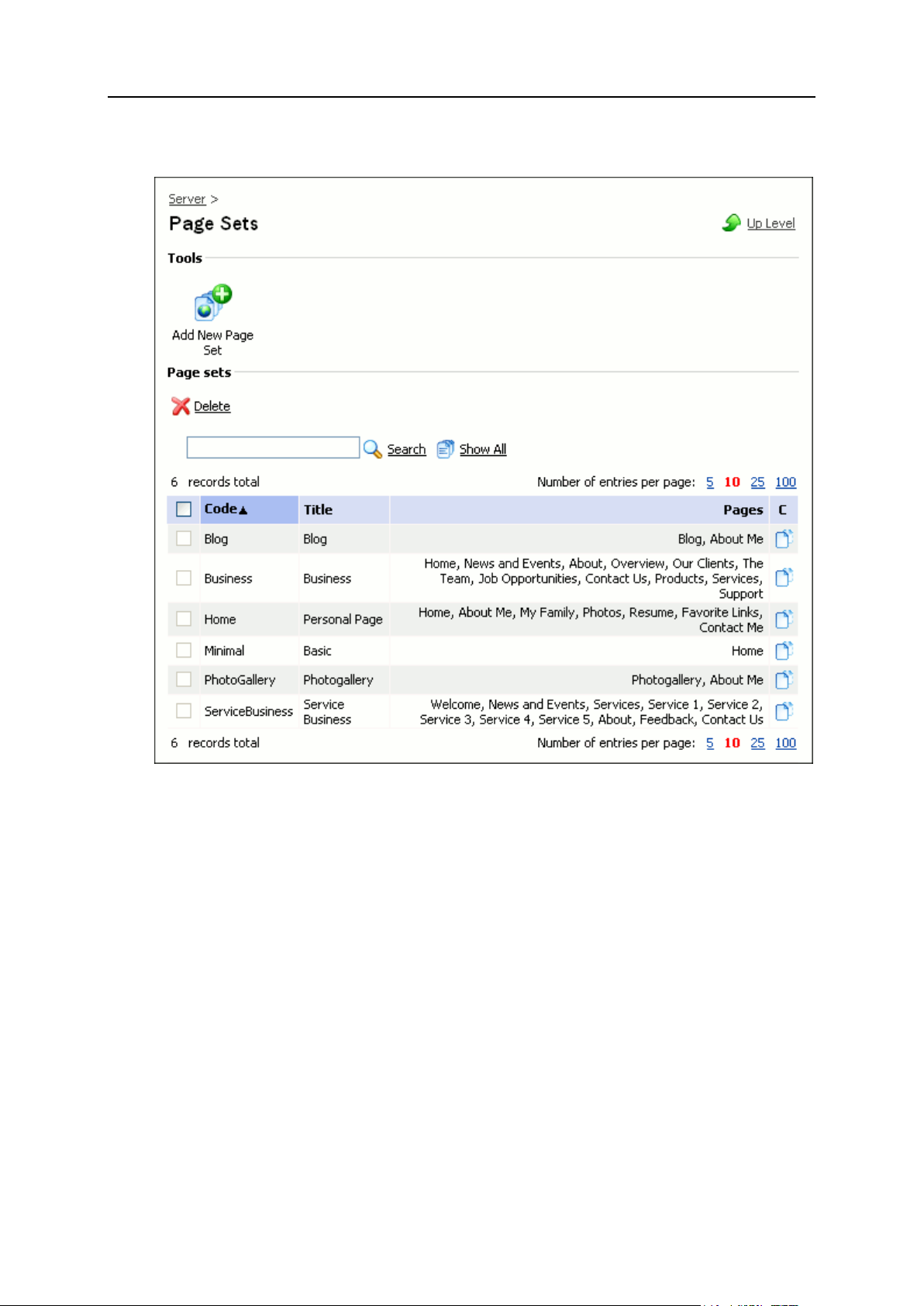Viewport: 924px width, 1306px height.
Task: Click the C column header
Action: 782,510
